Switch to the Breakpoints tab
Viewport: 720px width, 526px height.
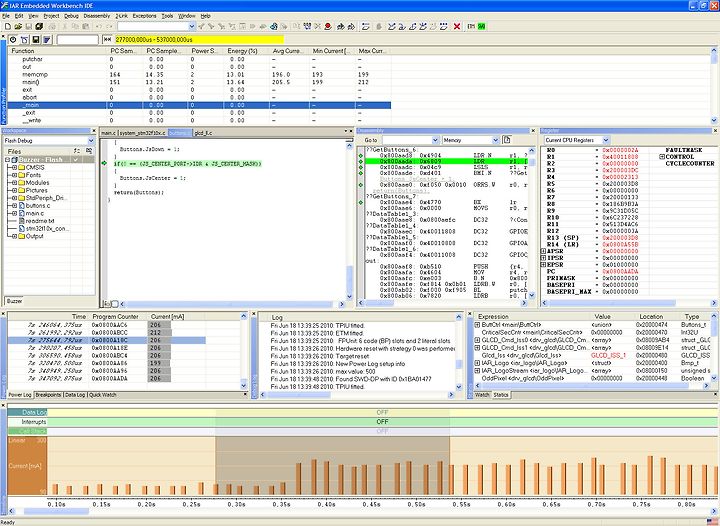[x=48, y=395]
